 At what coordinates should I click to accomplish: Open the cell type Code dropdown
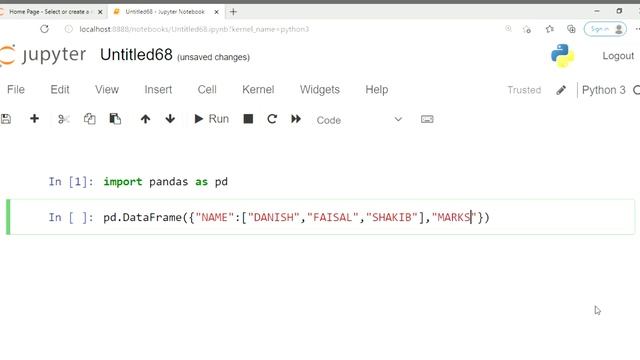click(x=359, y=120)
